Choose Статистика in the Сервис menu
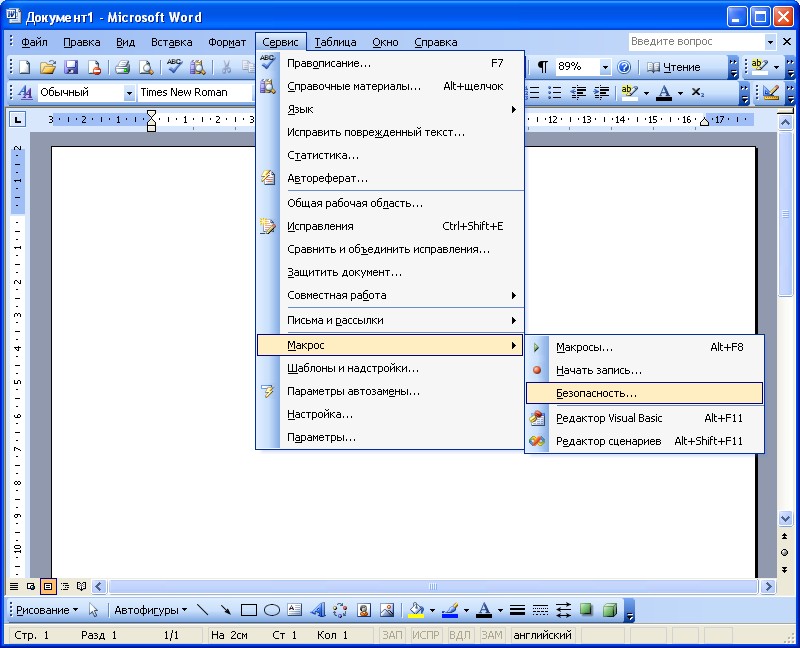Image resolution: width=800 pixels, height=648 pixels. pyautogui.click(x=390, y=155)
